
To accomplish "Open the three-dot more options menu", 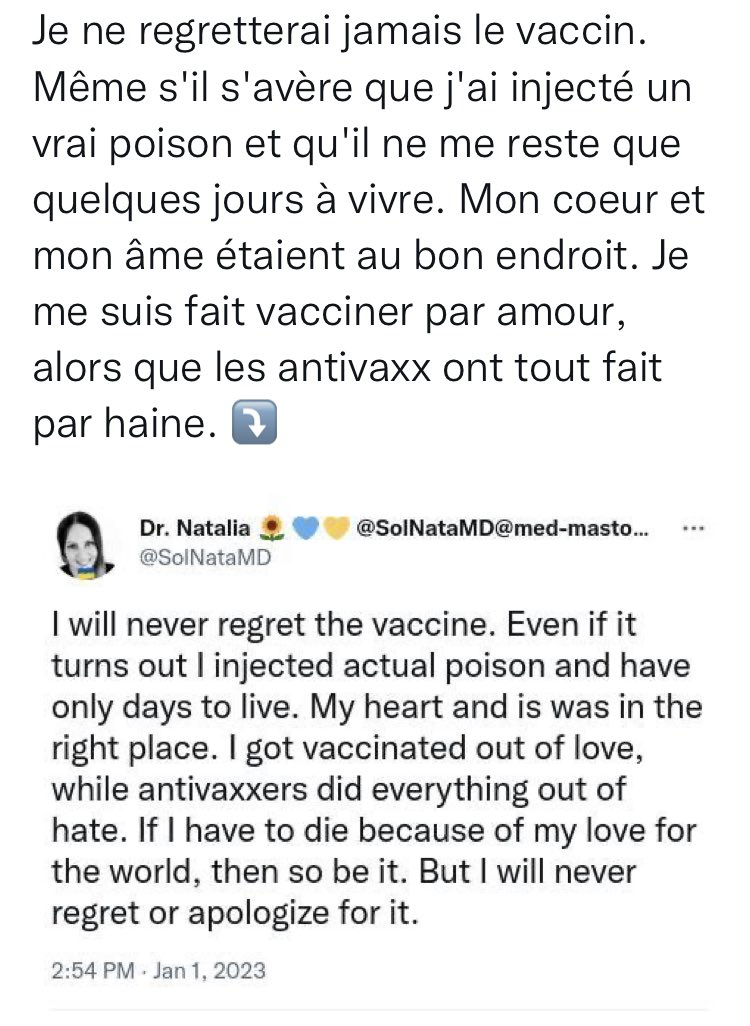I will click(x=690, y=530).
